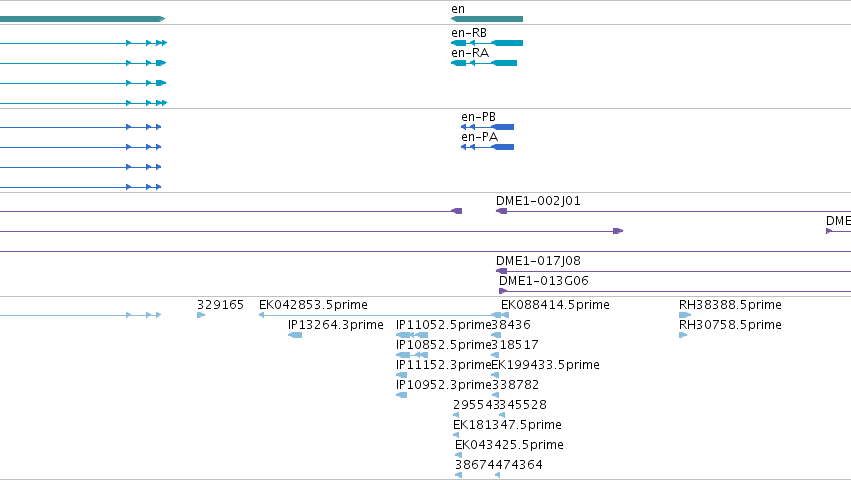Click the teal gene bar ending with a right arrow
851x480 pixels.
(82, 19)
